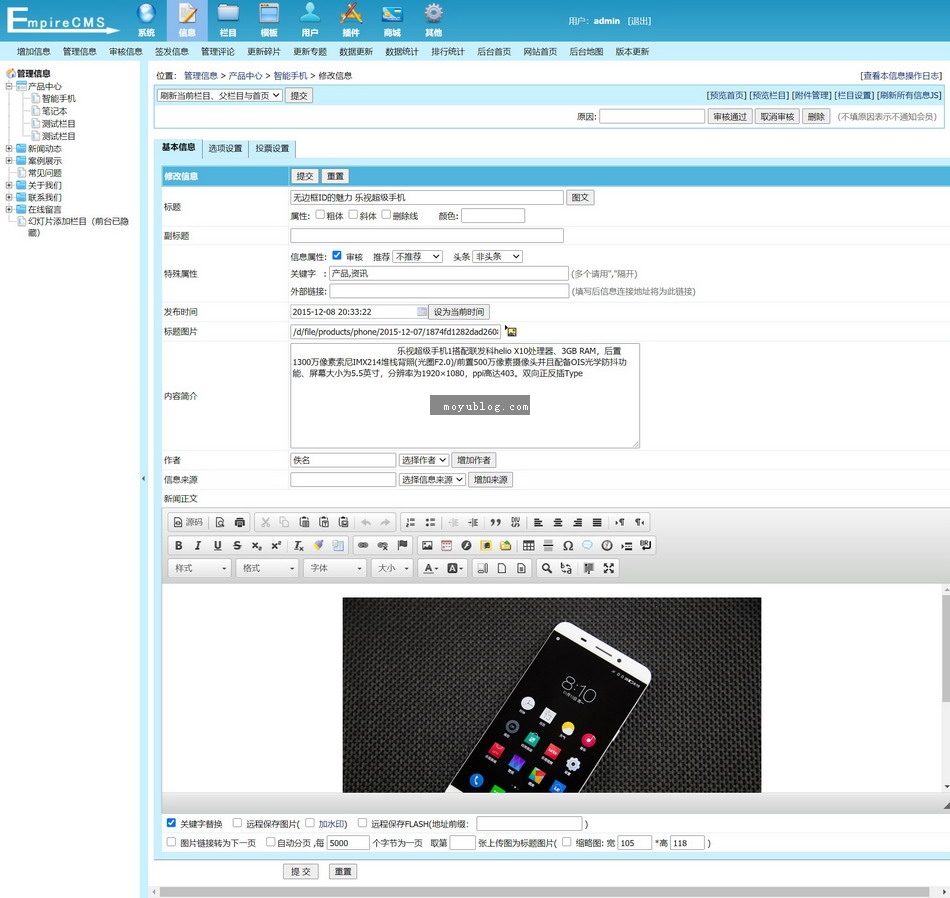Click the calendar icon beside publish time

(x=422, y=311)
